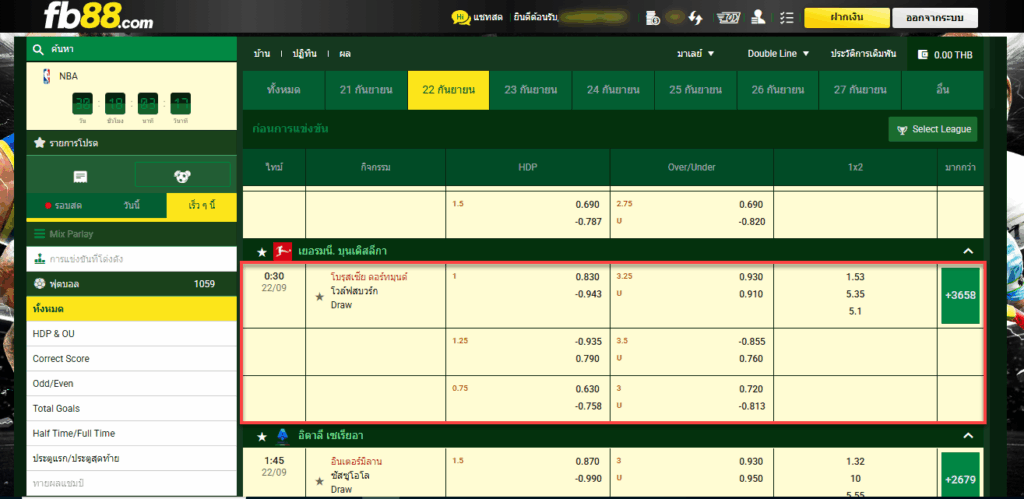The width and height of the screenshot is (1024, 499).
Task: Click the trophy icon in Select League
Action: (903, 130)
